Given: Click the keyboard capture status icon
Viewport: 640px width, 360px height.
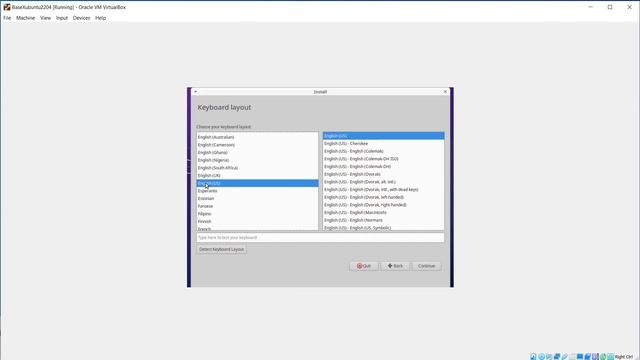Looking at the screenshot, I should tap(611, 356).
